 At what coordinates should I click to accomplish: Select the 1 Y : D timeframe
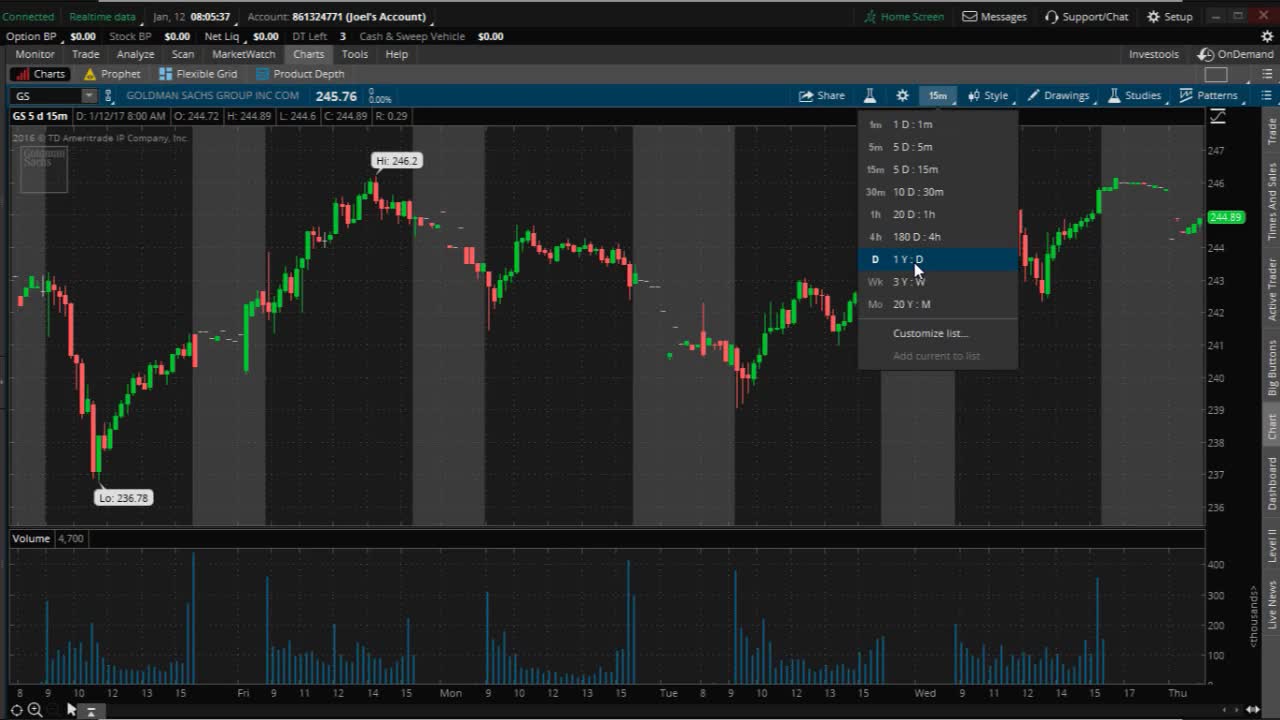937,259
